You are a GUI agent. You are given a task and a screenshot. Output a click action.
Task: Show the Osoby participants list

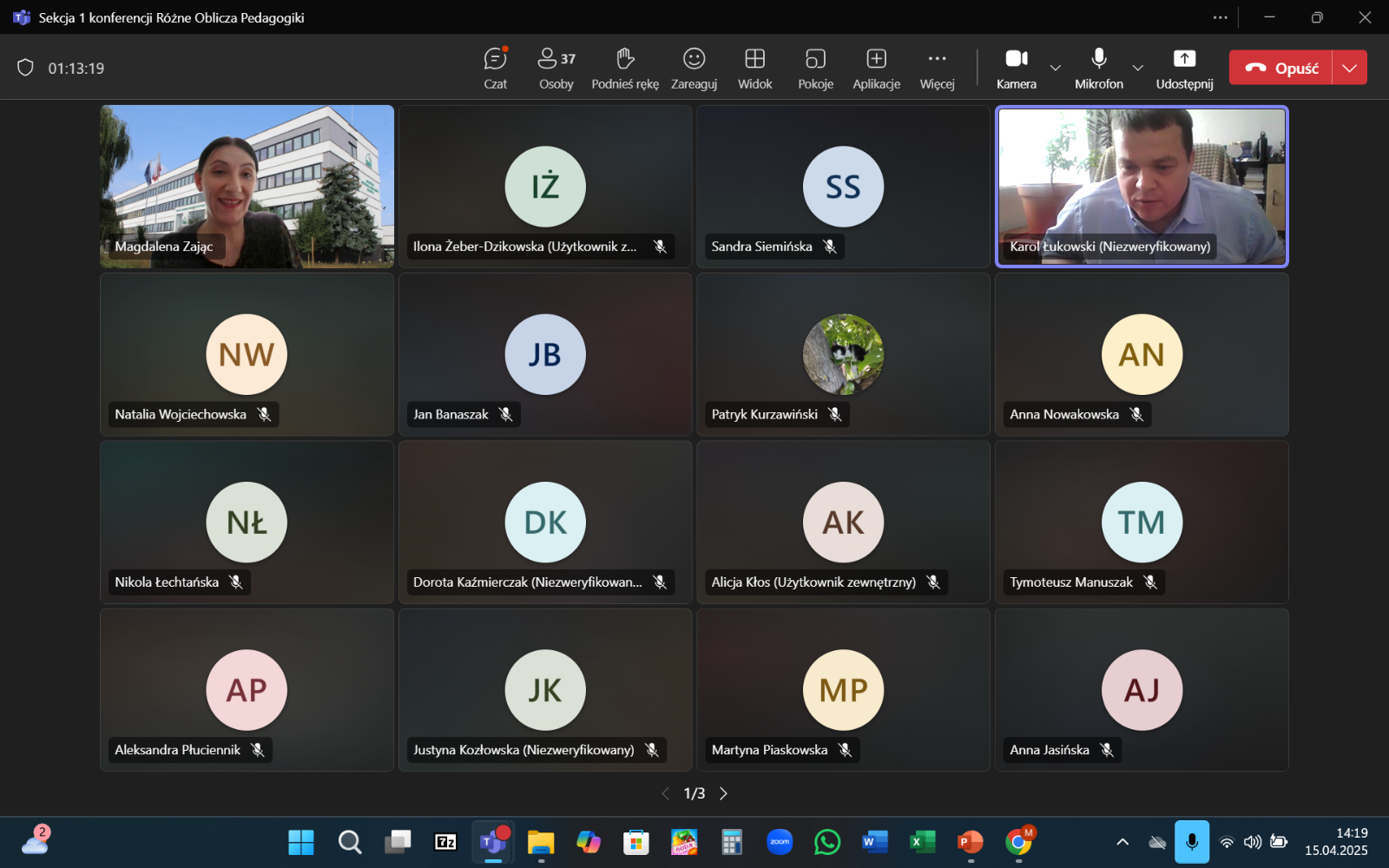tap(556, 68)
